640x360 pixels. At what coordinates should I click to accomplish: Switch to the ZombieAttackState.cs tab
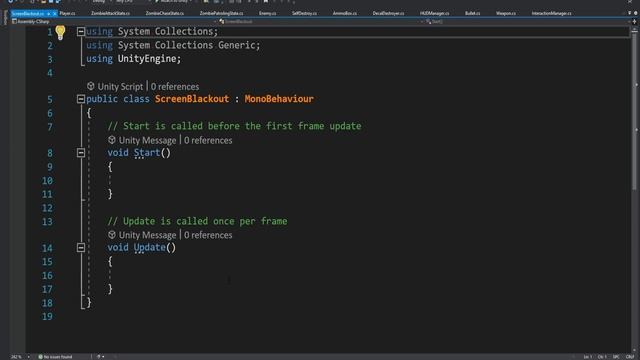click(x=110, y=13)
